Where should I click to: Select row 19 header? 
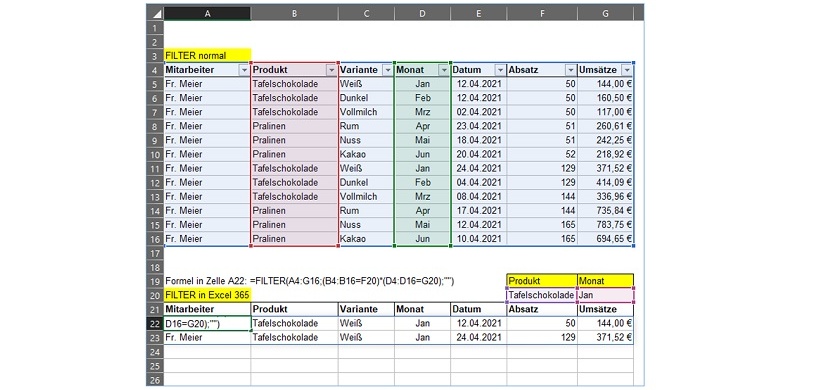[x=155, y=281]
